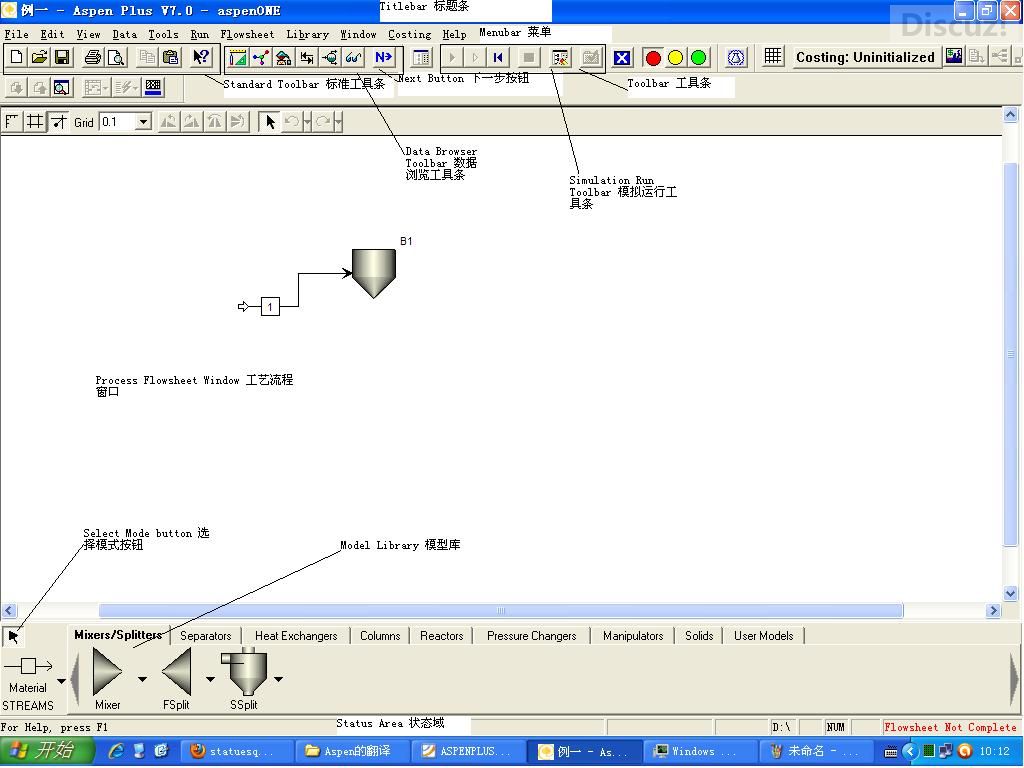This screenshot has width=1024, height=768.
Task: Expand the Mixer model icon dropdown arrow
Action: coord(142,679)
